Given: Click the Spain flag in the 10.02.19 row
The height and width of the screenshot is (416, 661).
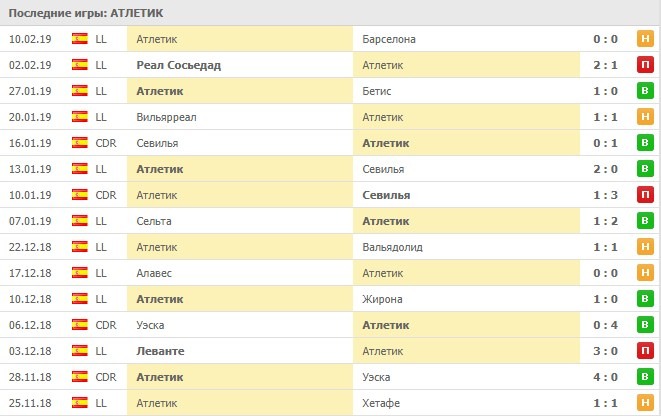Looking at the screenshot, I should 79,39.
